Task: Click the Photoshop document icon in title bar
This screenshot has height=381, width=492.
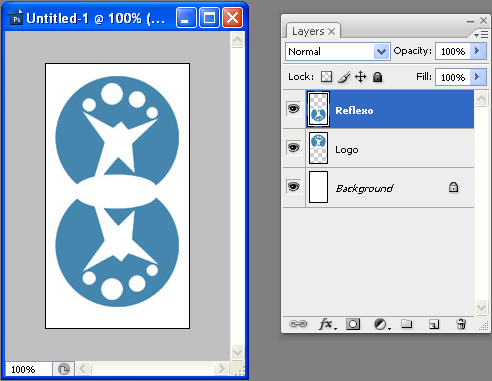Action: click(16, 18)
